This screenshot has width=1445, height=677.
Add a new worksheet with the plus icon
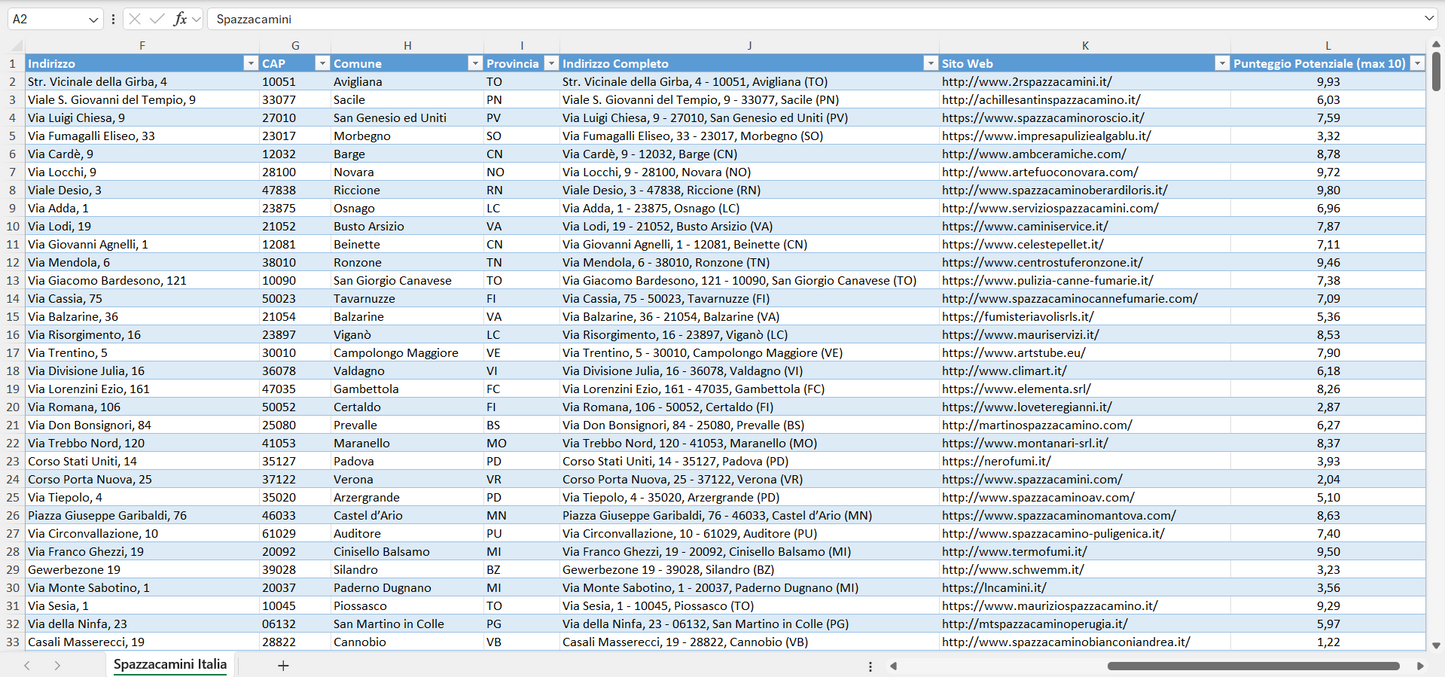tap(283, 664)
